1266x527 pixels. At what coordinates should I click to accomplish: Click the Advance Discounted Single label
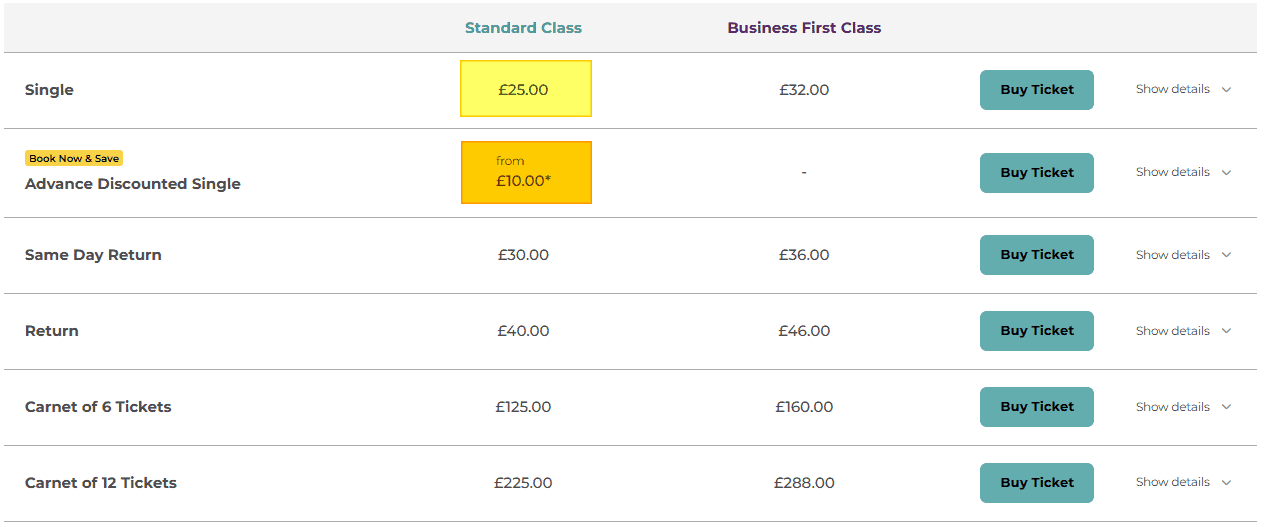pos(133,184)
